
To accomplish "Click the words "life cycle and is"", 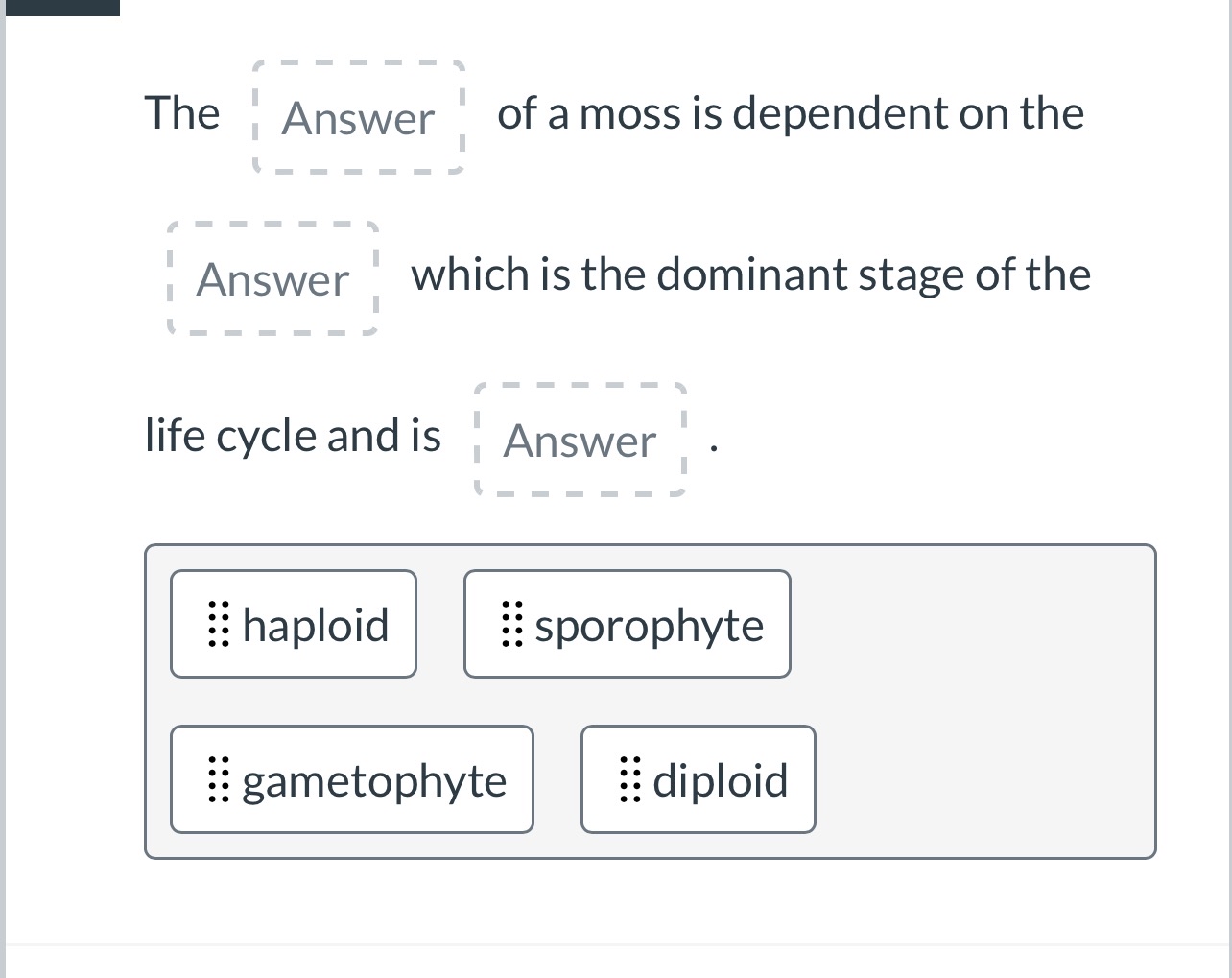I will tap(293, 436).
